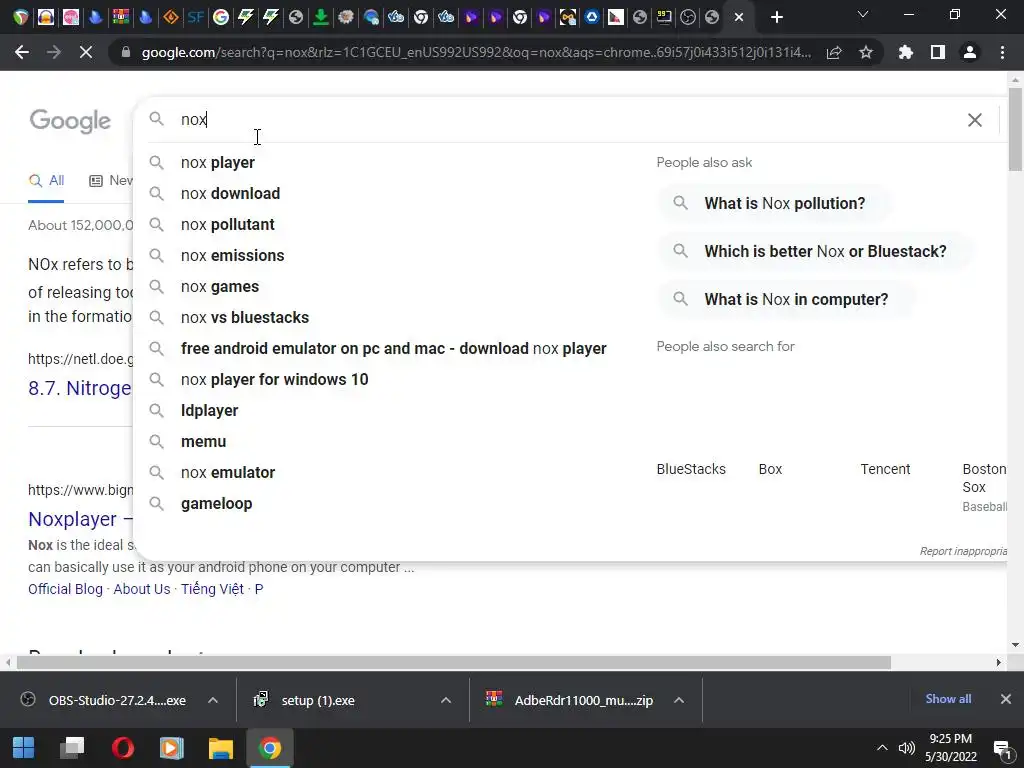Open the Chrome side panel
Image resolution: width=1024 pixels, height=768 pixels.
[x=938, y=52]
